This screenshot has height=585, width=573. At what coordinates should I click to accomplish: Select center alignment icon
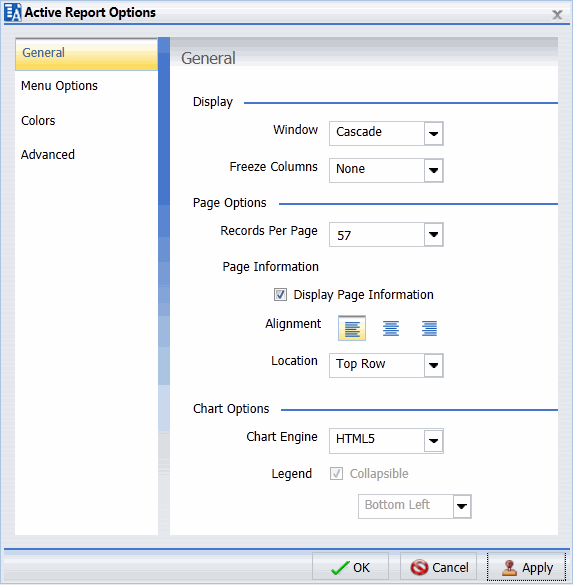(391, 328)
